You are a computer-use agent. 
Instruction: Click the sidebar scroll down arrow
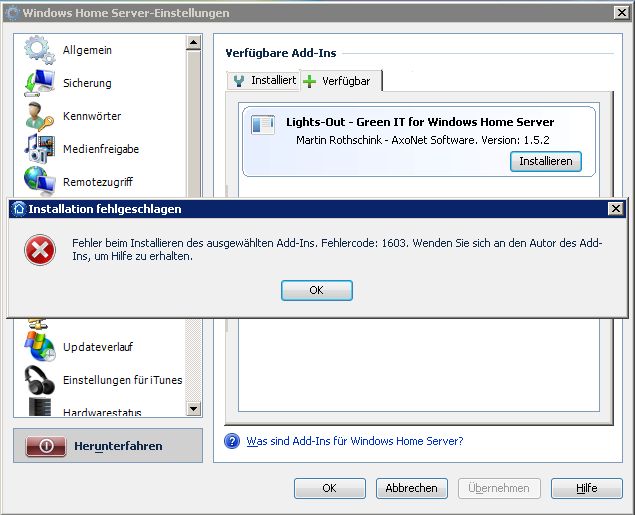coord(194,409)
